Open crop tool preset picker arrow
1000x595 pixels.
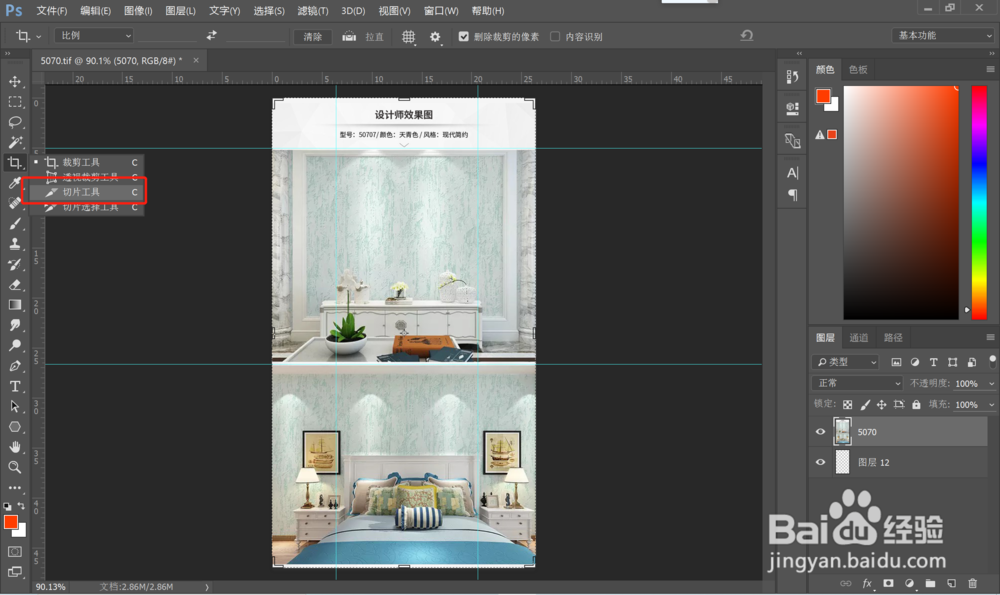(38, 36)
